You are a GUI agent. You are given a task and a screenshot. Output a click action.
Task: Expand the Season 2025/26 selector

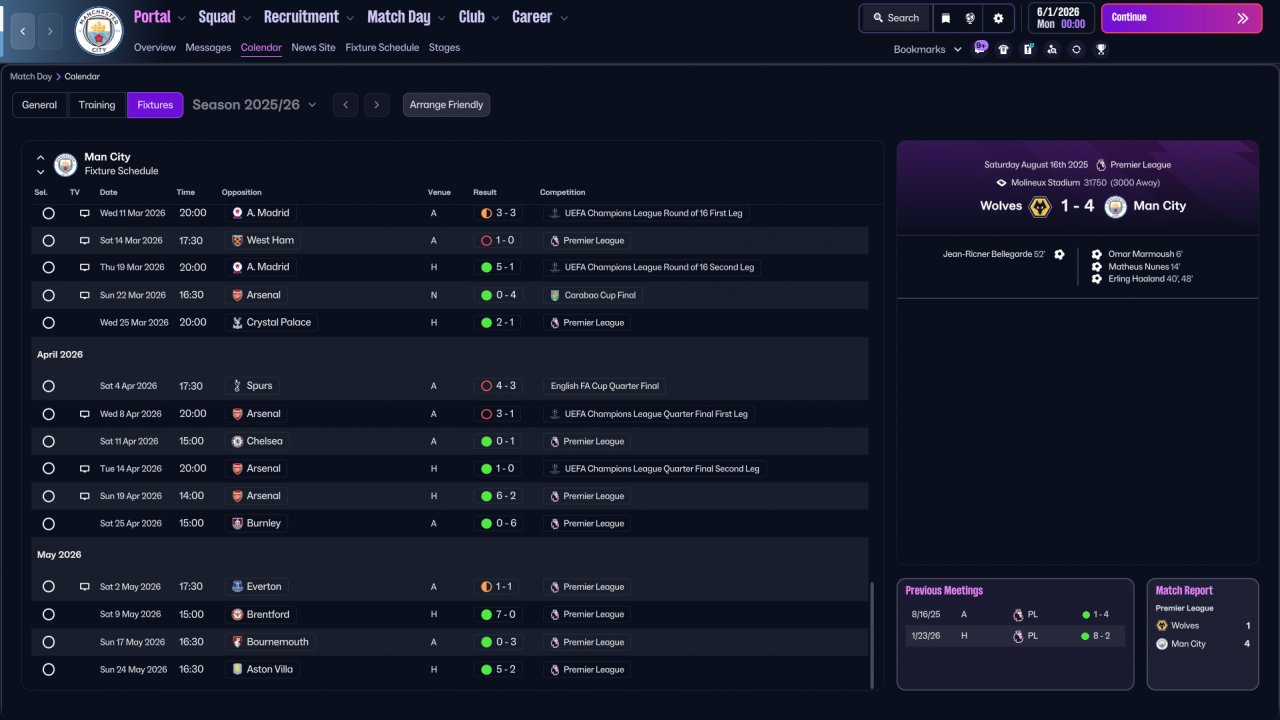pos(254,105)
